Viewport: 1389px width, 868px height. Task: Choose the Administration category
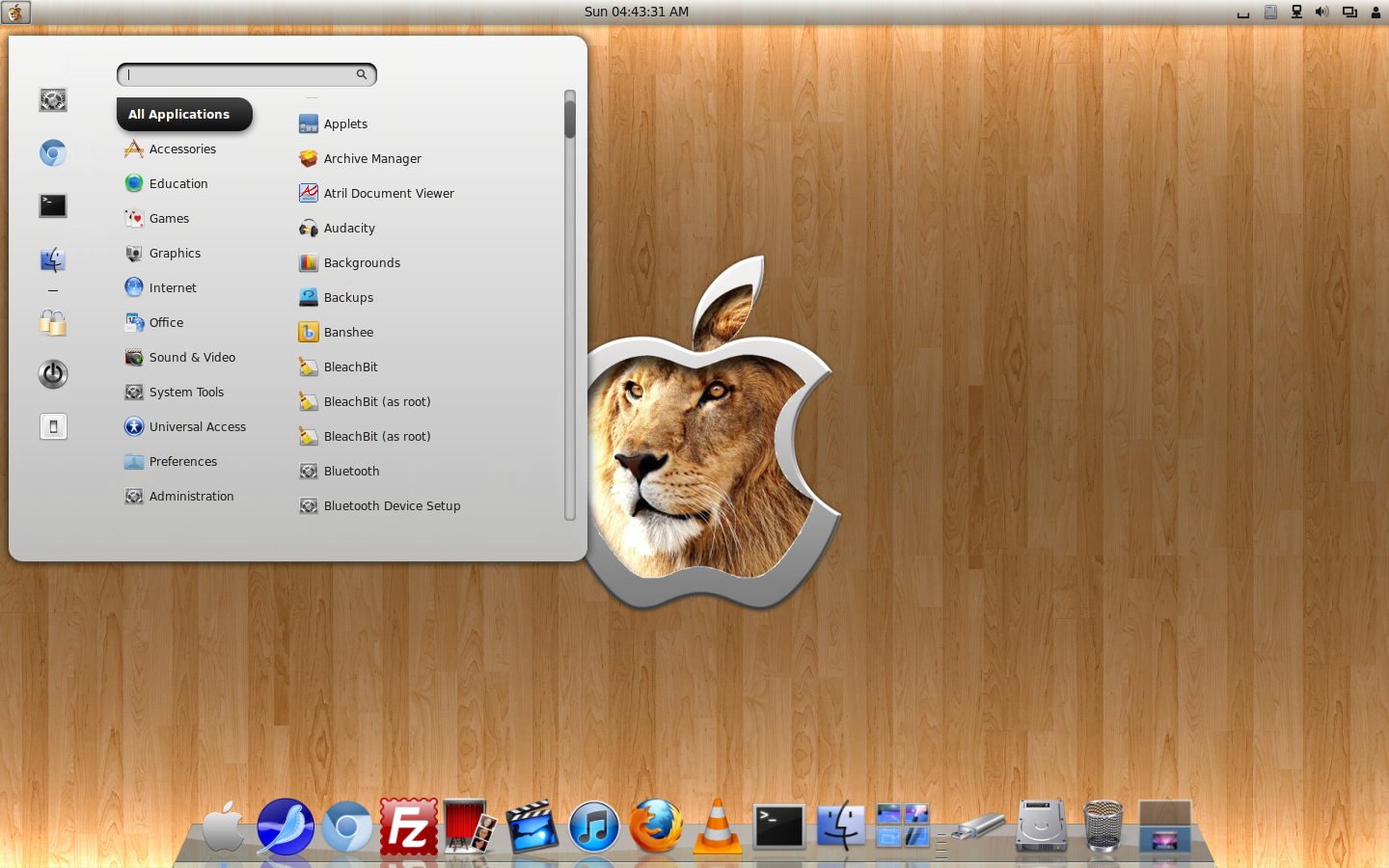(x=191, y=497)
